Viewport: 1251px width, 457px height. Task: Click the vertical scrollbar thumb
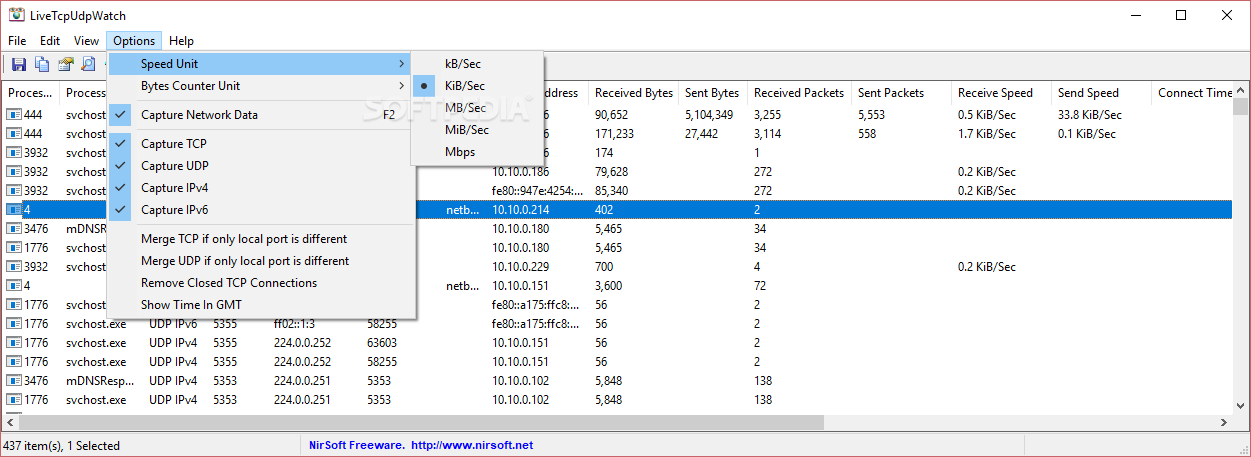1241,108
